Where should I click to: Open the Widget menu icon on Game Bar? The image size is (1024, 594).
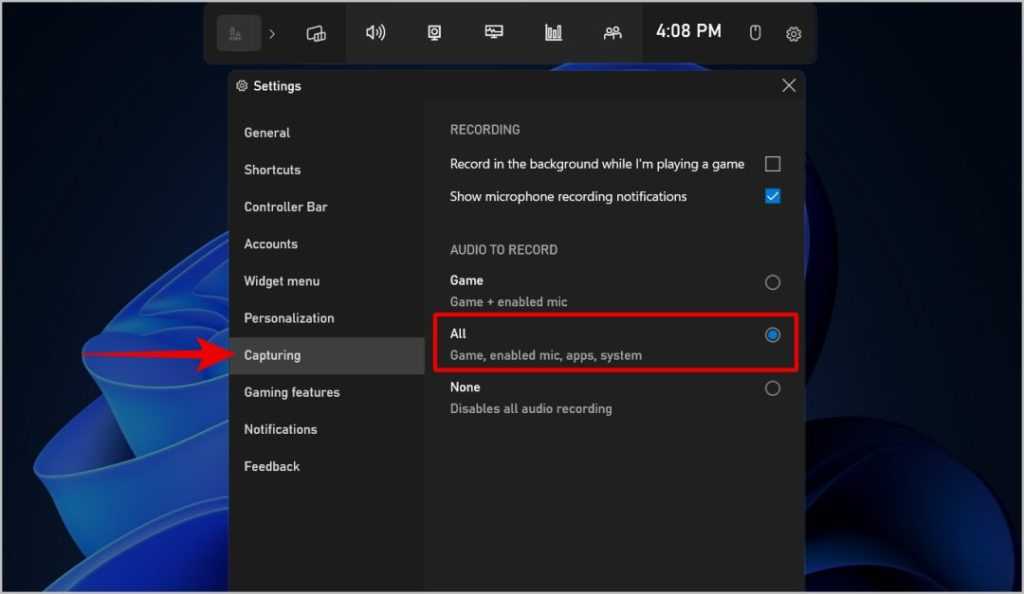point(316,33)
